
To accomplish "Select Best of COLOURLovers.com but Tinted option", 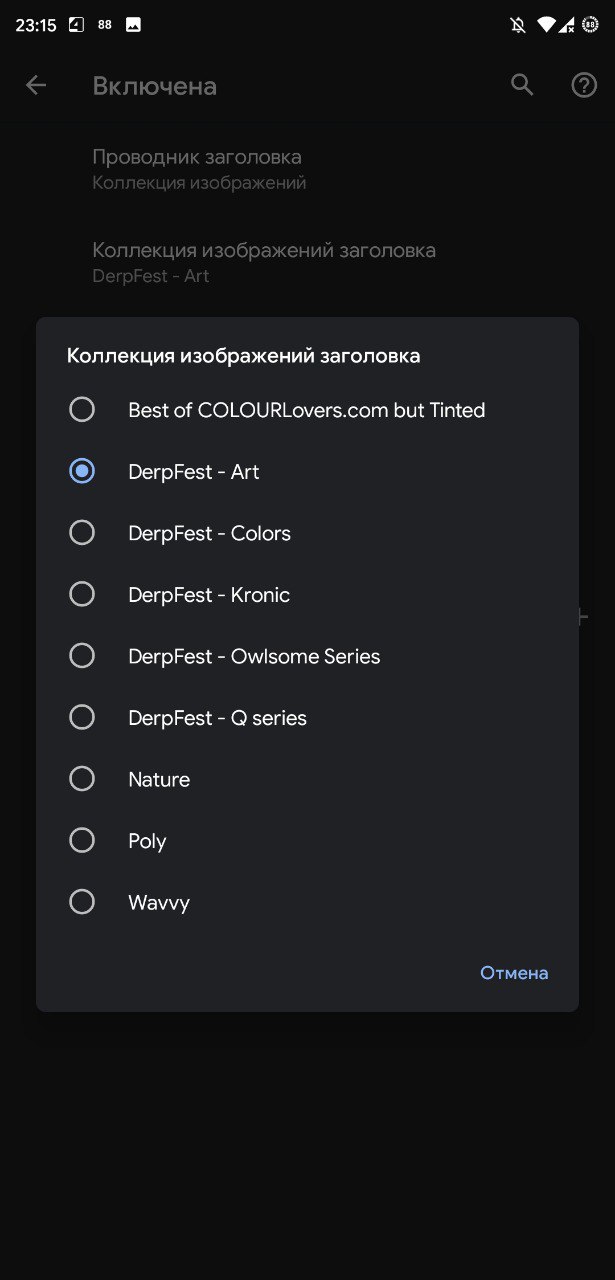I will tap(82, 410).
